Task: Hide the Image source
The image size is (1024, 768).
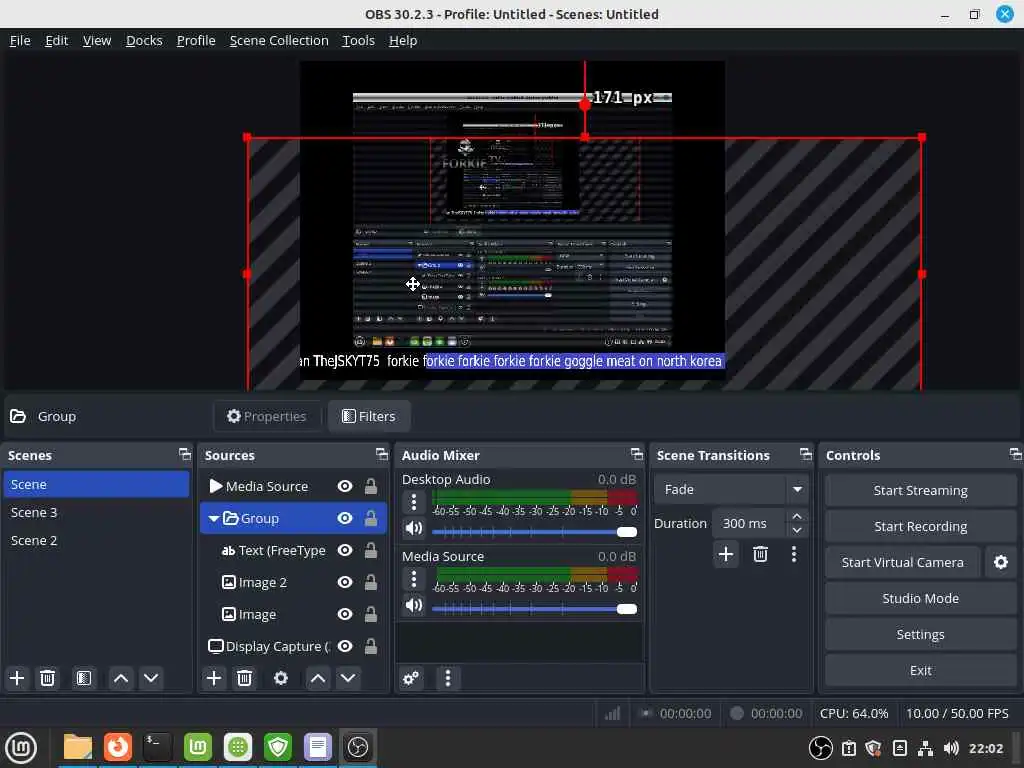Action: tap(345, 614)
